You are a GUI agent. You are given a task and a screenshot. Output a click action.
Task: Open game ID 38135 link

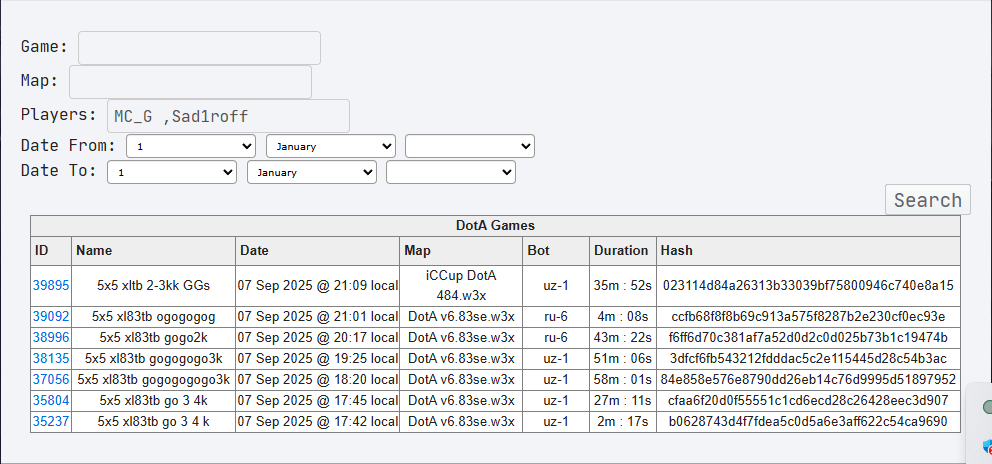point(51,358)
